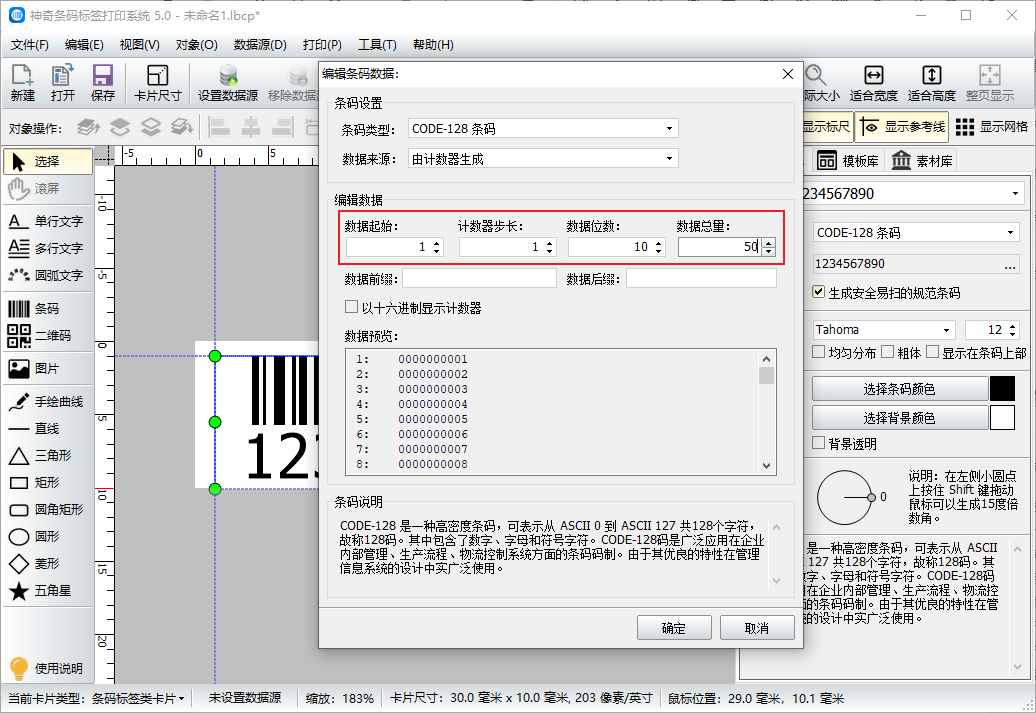Increase 数据总量 value with up arrow
Viewport: 1036px width, 713px height.
(768, 243)
